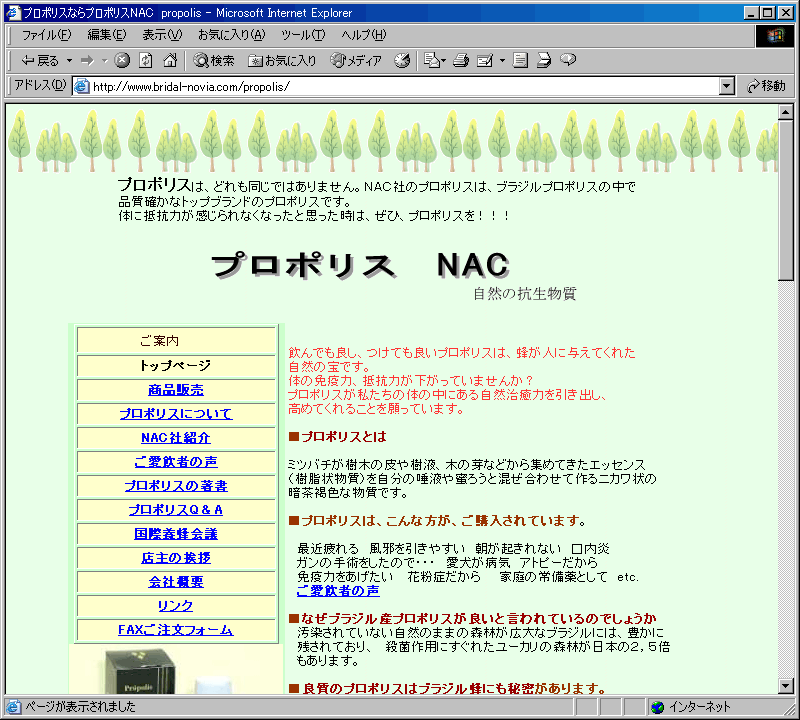Click the ■プロポリスとは heading
The height and width of the screenshot is (720, 800).
(338, 437)
